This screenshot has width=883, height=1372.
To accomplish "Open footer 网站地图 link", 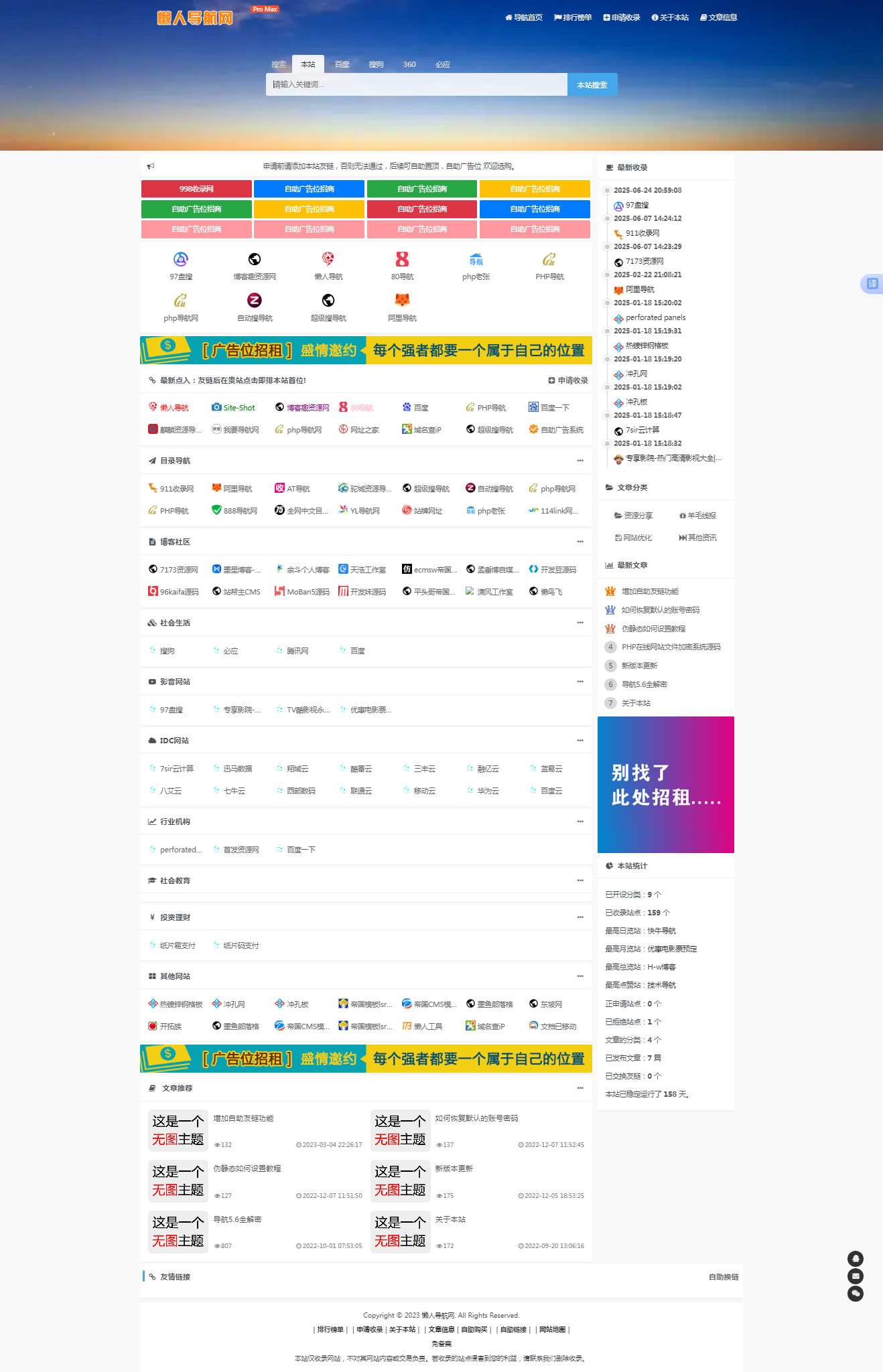I will click(x=553, y=1329).
